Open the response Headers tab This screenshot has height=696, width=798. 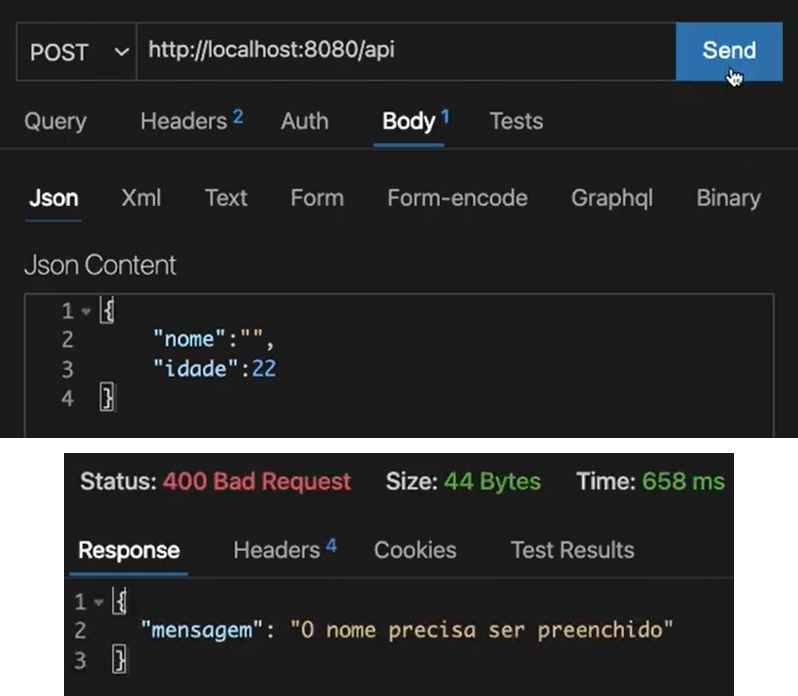click(x=284, y=550)
